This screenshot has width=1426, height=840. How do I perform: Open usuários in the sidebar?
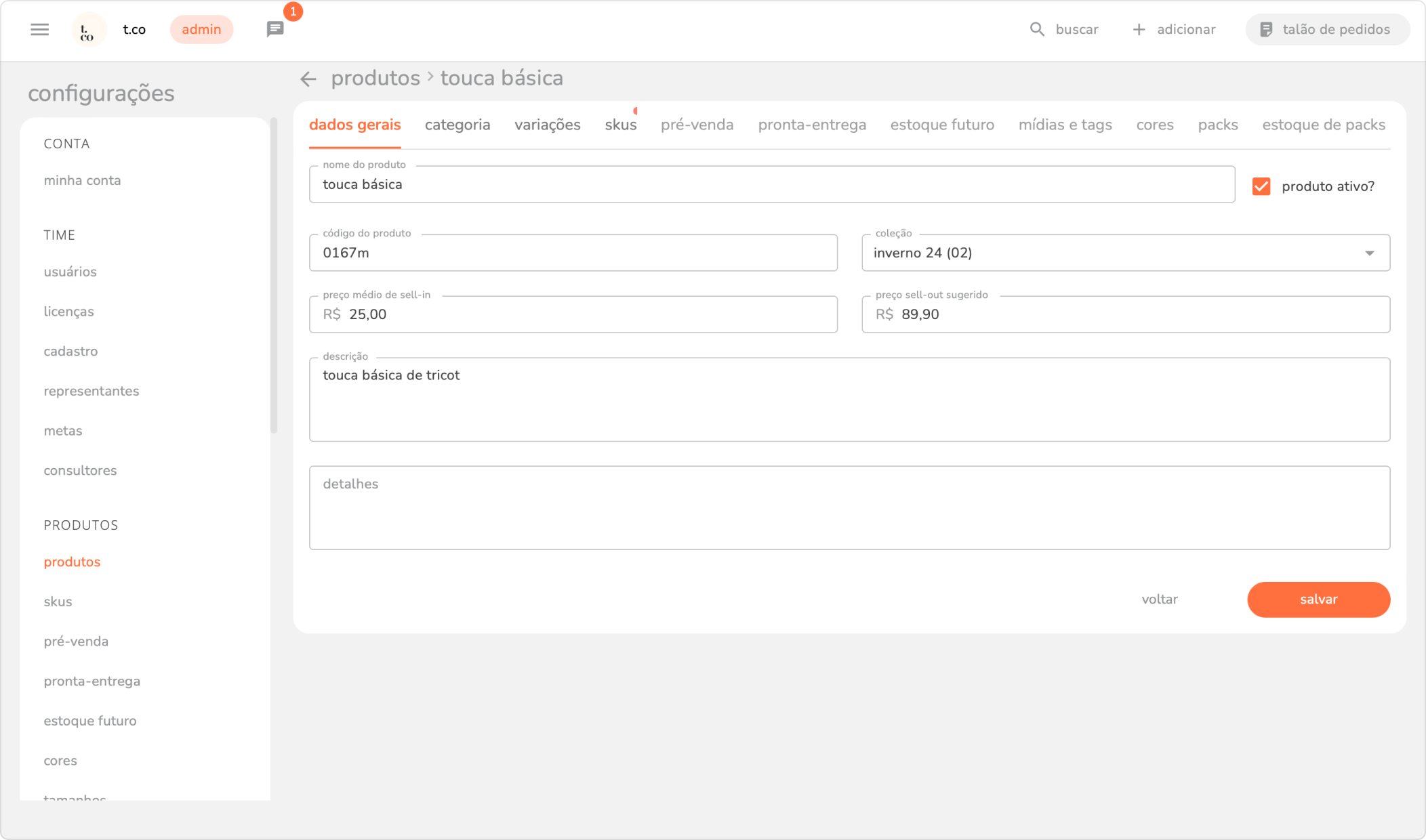pos(70,272)
